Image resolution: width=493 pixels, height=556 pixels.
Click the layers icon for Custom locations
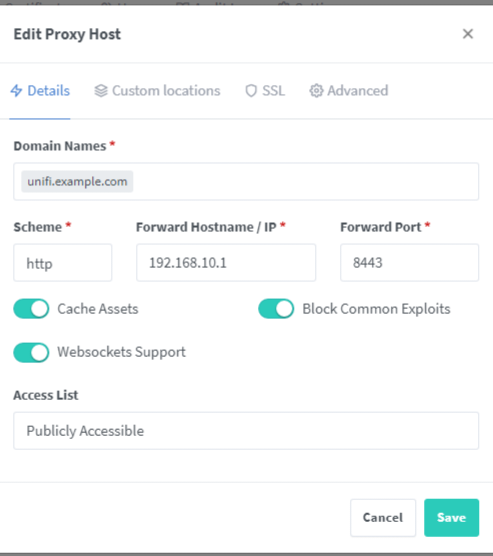pyautogui.click(x=101, y=91)
